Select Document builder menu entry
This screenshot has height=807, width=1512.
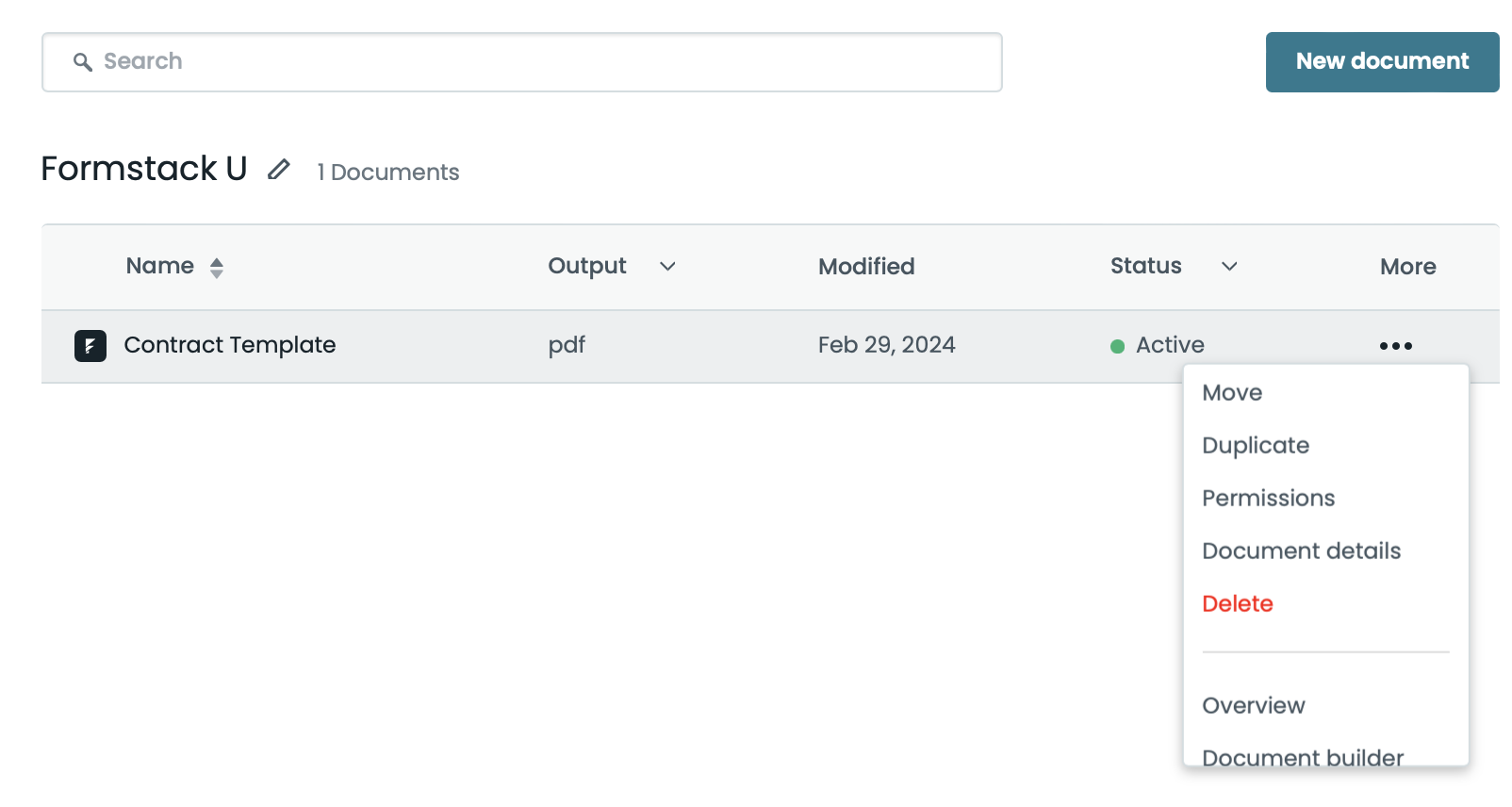tap(1302, 756)
